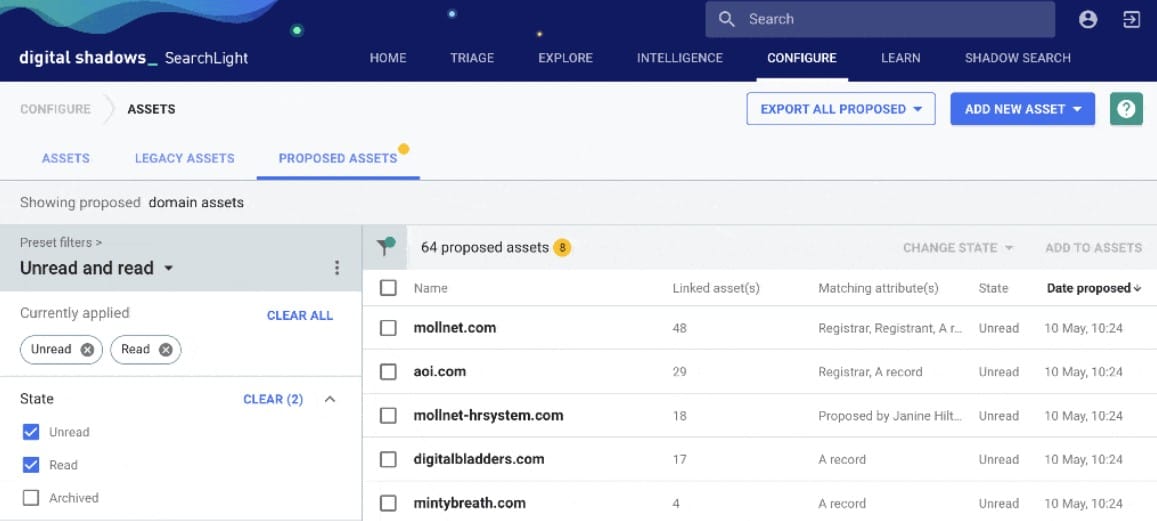Select the Proposed Assets tab
Image resolution: width=1157 pixels, height=521 pixels.
(338, 158)
